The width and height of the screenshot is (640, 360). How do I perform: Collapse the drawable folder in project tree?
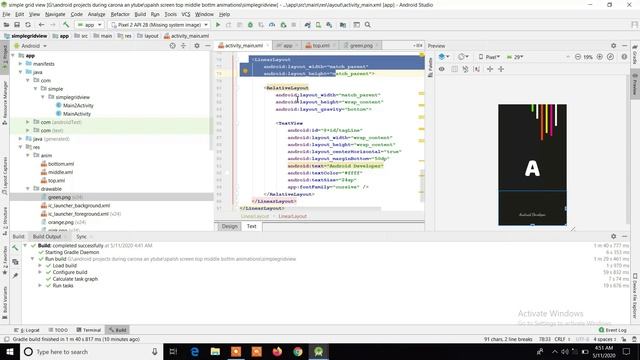[x=28, y=189]
